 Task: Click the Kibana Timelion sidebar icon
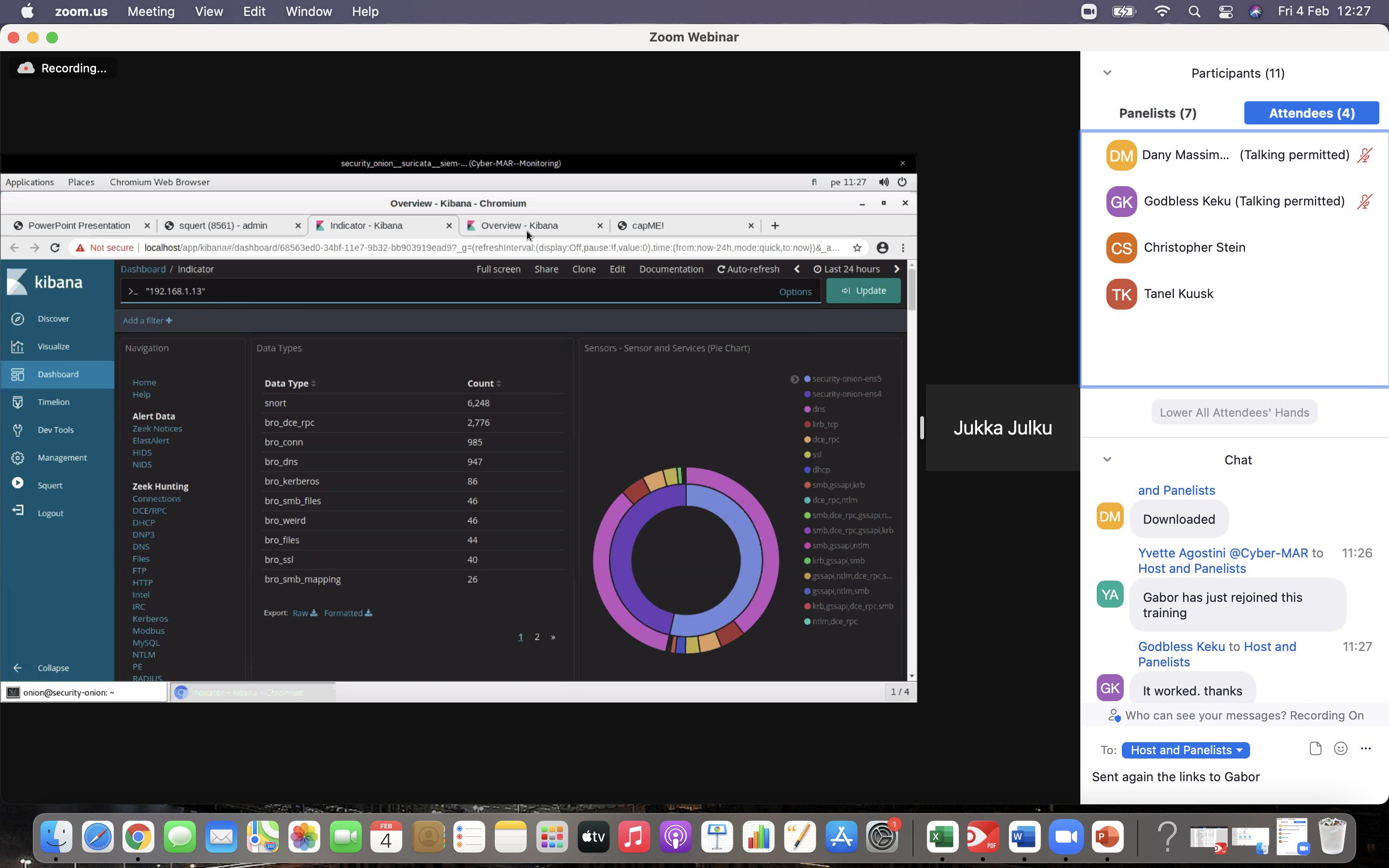click(18, 402)
